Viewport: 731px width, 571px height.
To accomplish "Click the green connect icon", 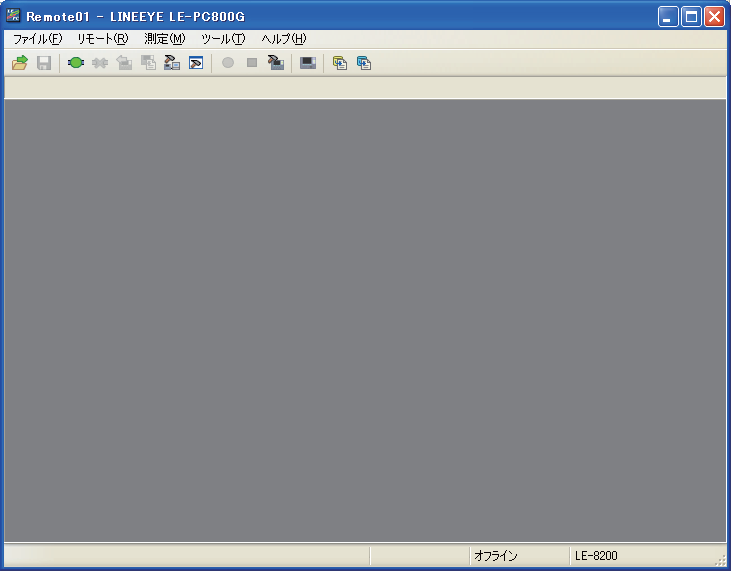I will point(76,62).
